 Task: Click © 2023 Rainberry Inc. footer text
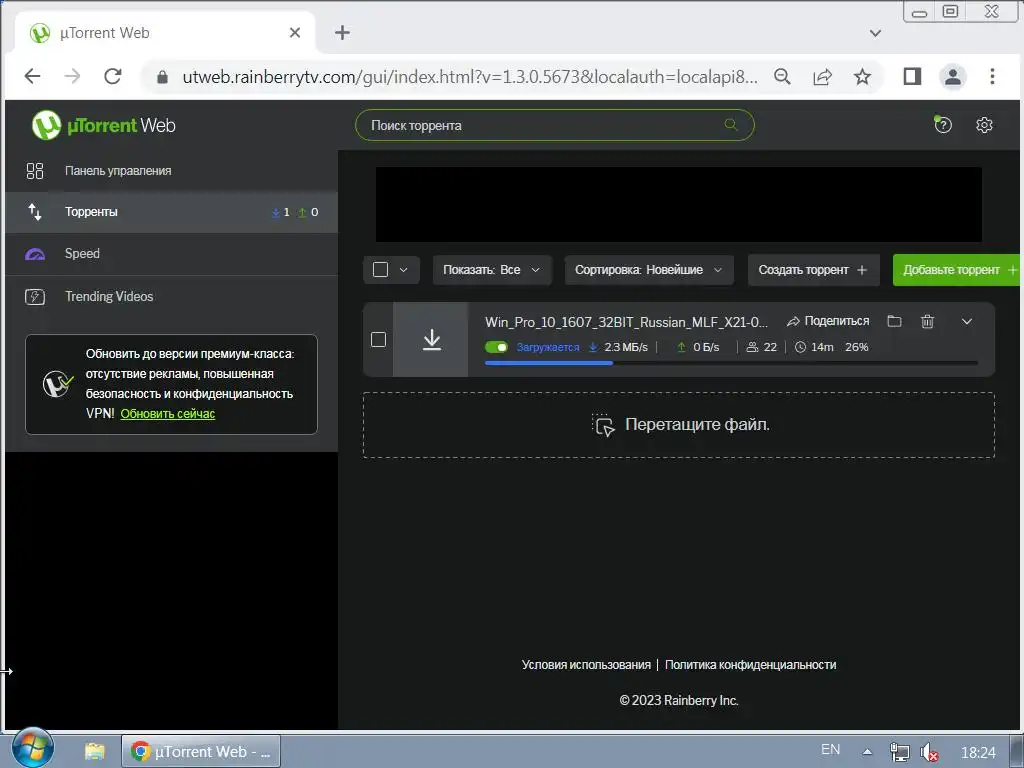679,700
